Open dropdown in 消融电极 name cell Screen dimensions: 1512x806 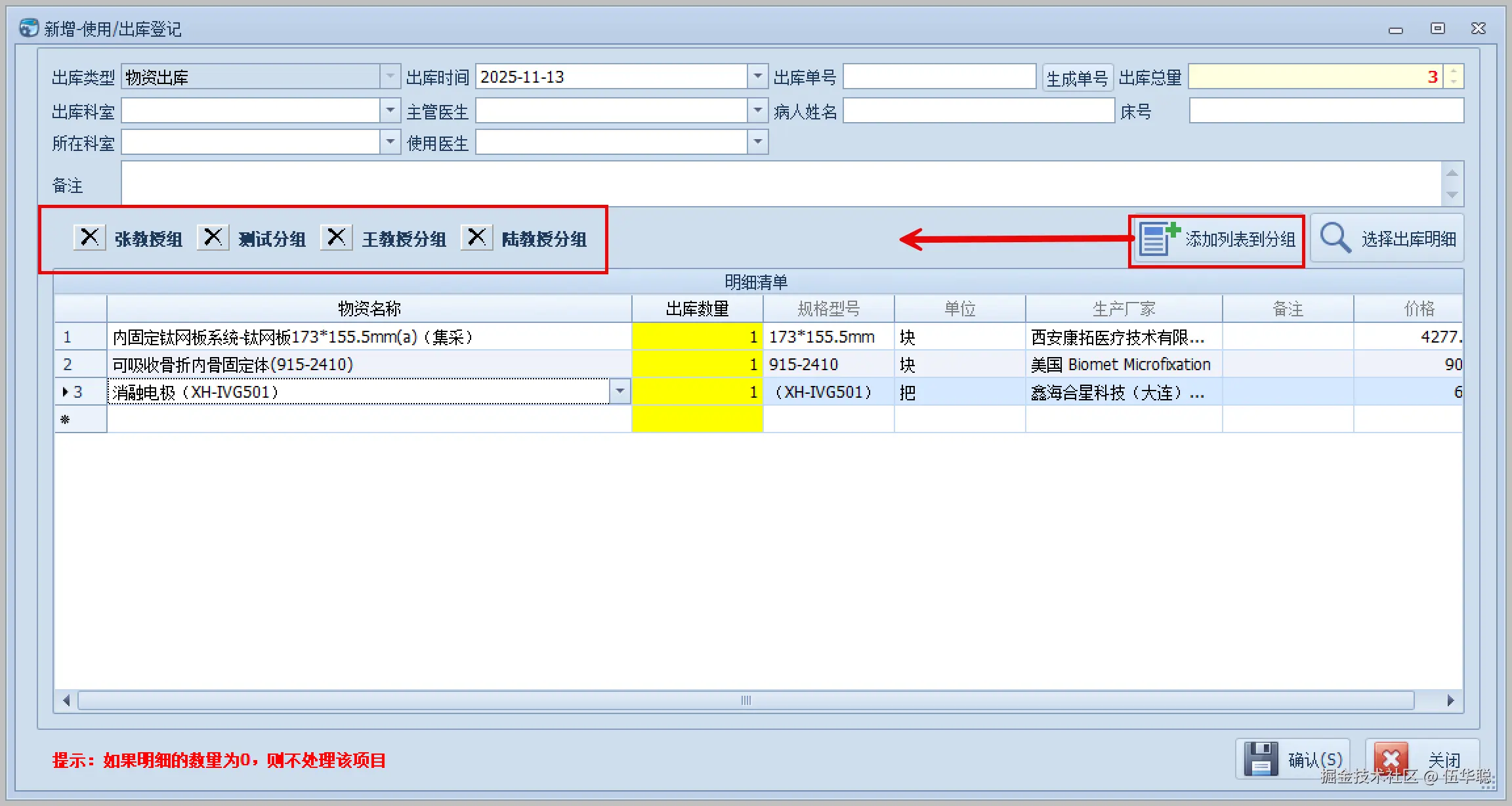point(619,391)
